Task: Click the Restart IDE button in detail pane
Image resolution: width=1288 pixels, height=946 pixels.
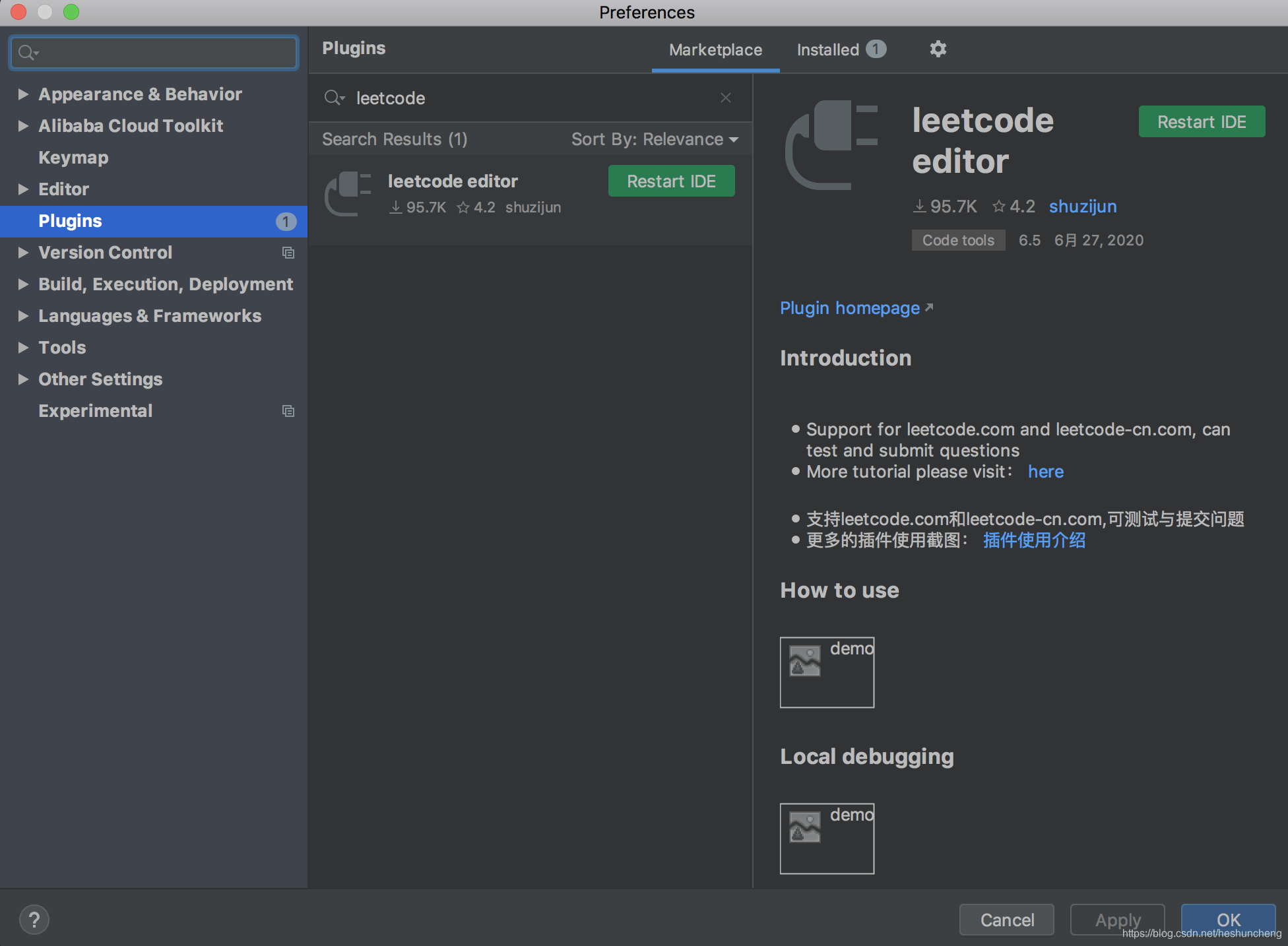Action: (x=1201, y=121)
